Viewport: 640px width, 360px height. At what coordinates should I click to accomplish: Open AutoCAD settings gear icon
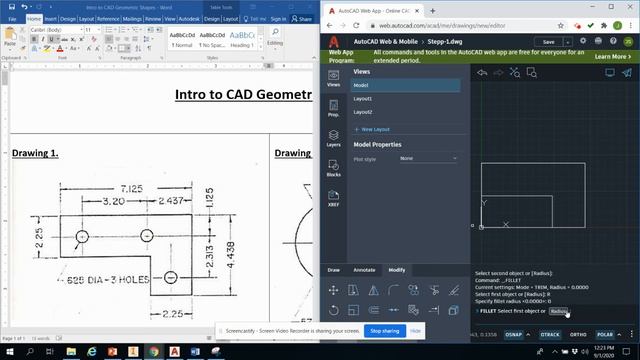pyautogui.click(x=583, y=41)
